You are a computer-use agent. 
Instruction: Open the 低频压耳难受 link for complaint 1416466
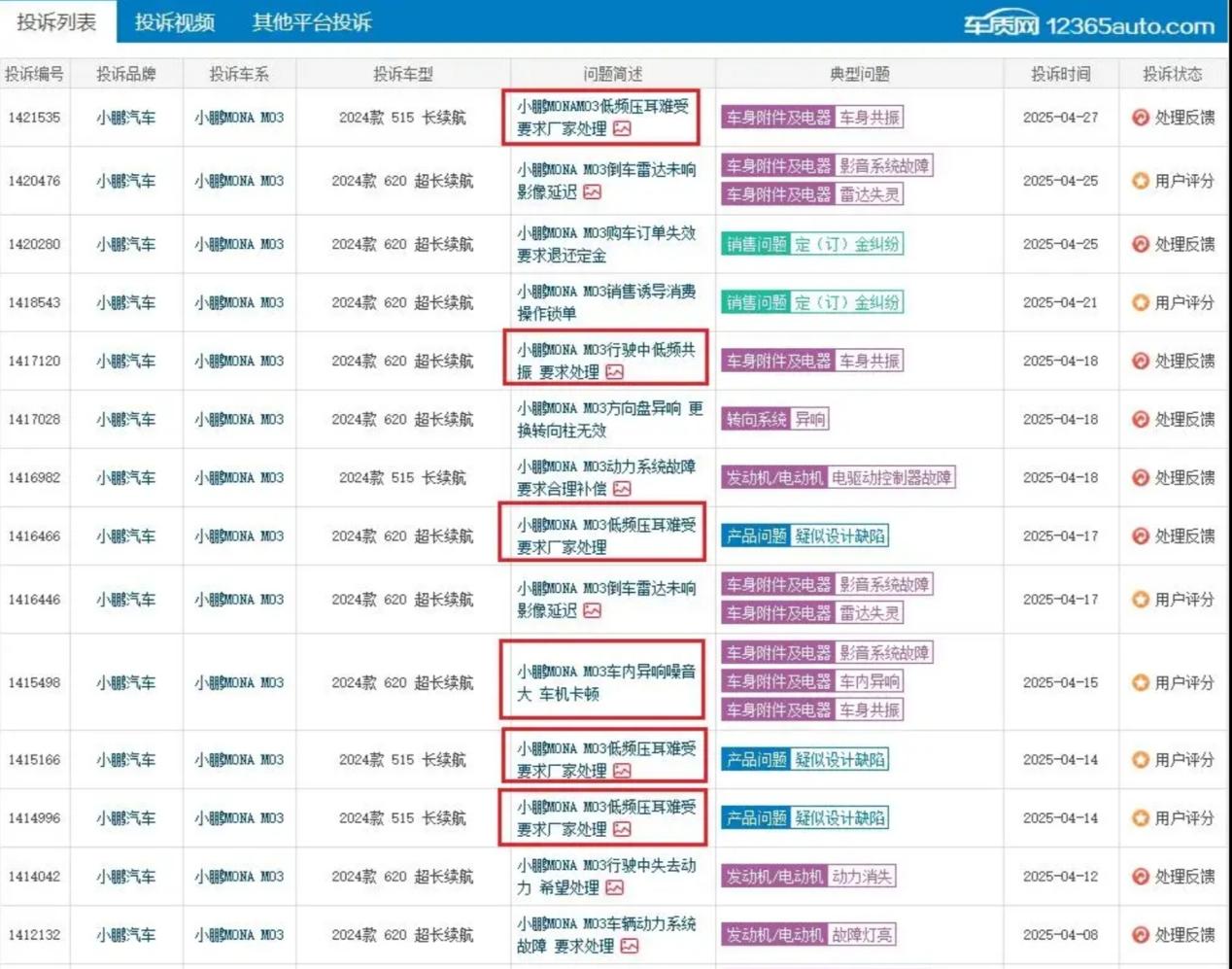[x=606, y=536]
